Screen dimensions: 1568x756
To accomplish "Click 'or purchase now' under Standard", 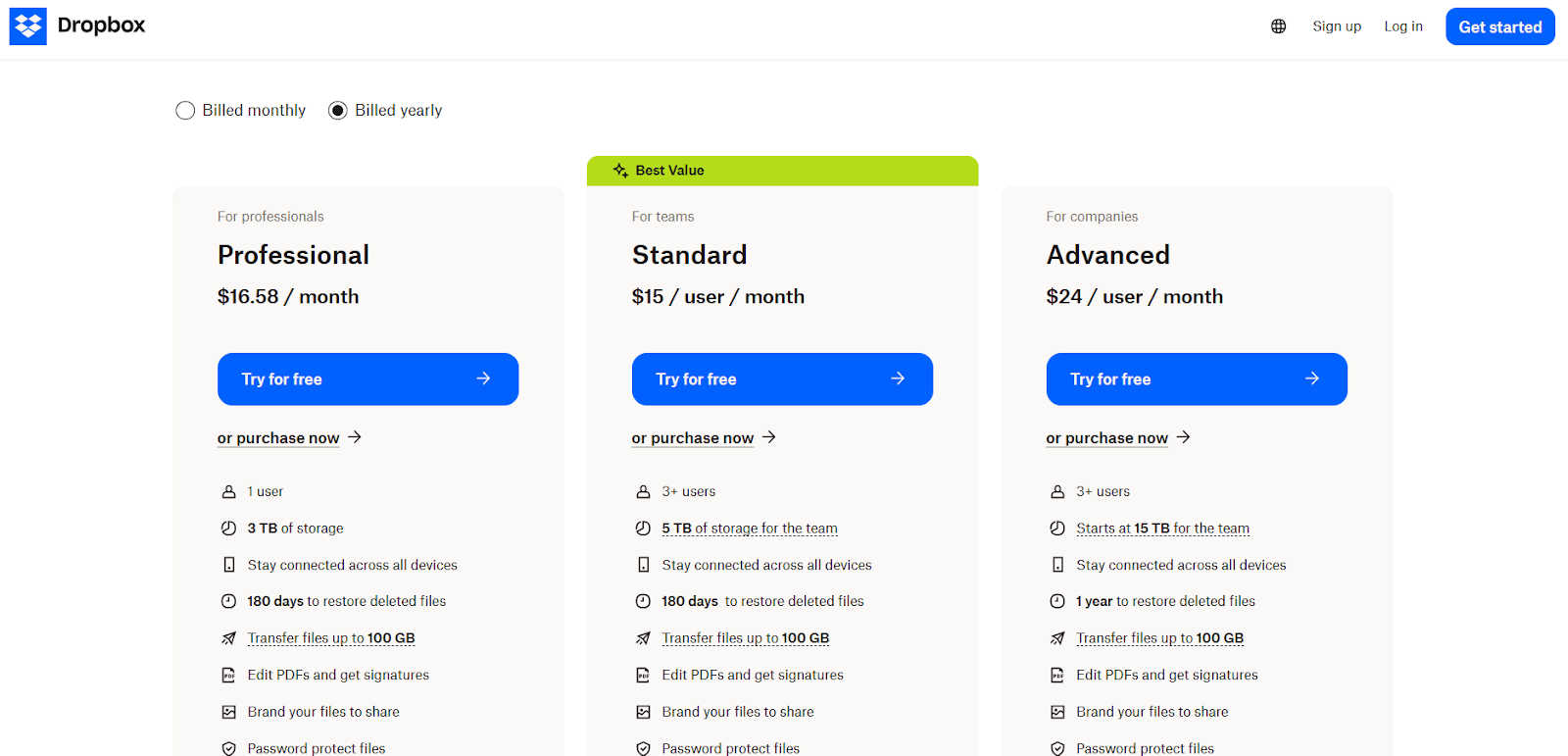I will [704, 437].
